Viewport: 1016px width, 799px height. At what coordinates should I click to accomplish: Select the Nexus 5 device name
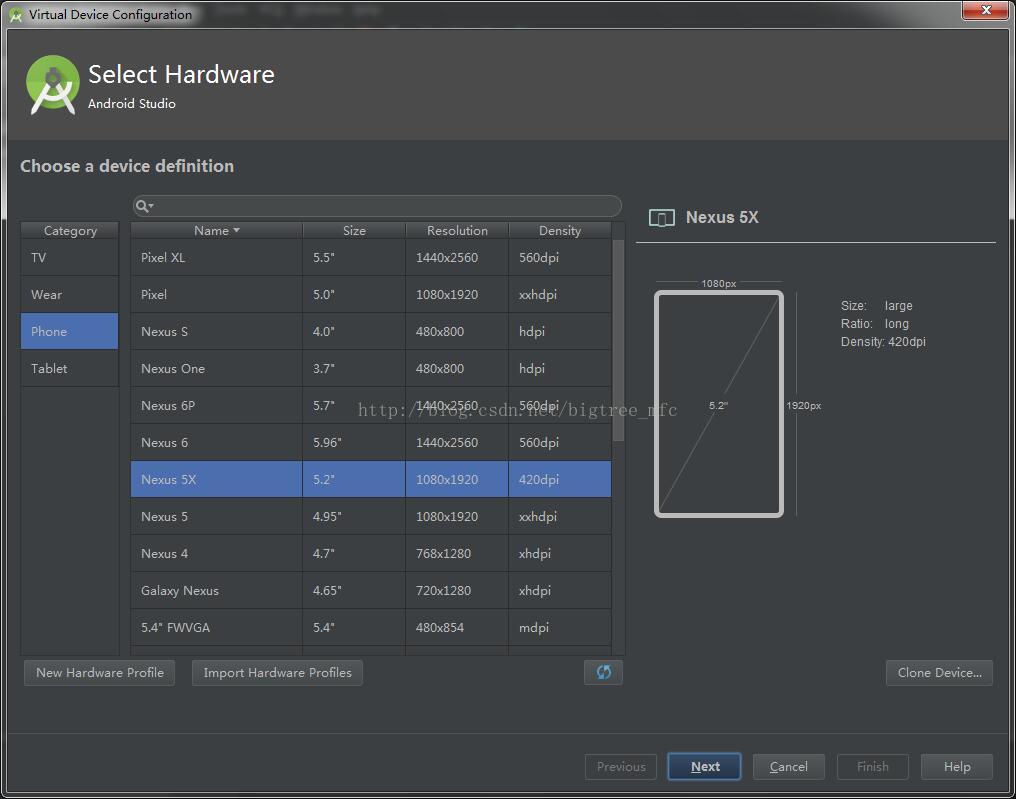coord(164,516)
